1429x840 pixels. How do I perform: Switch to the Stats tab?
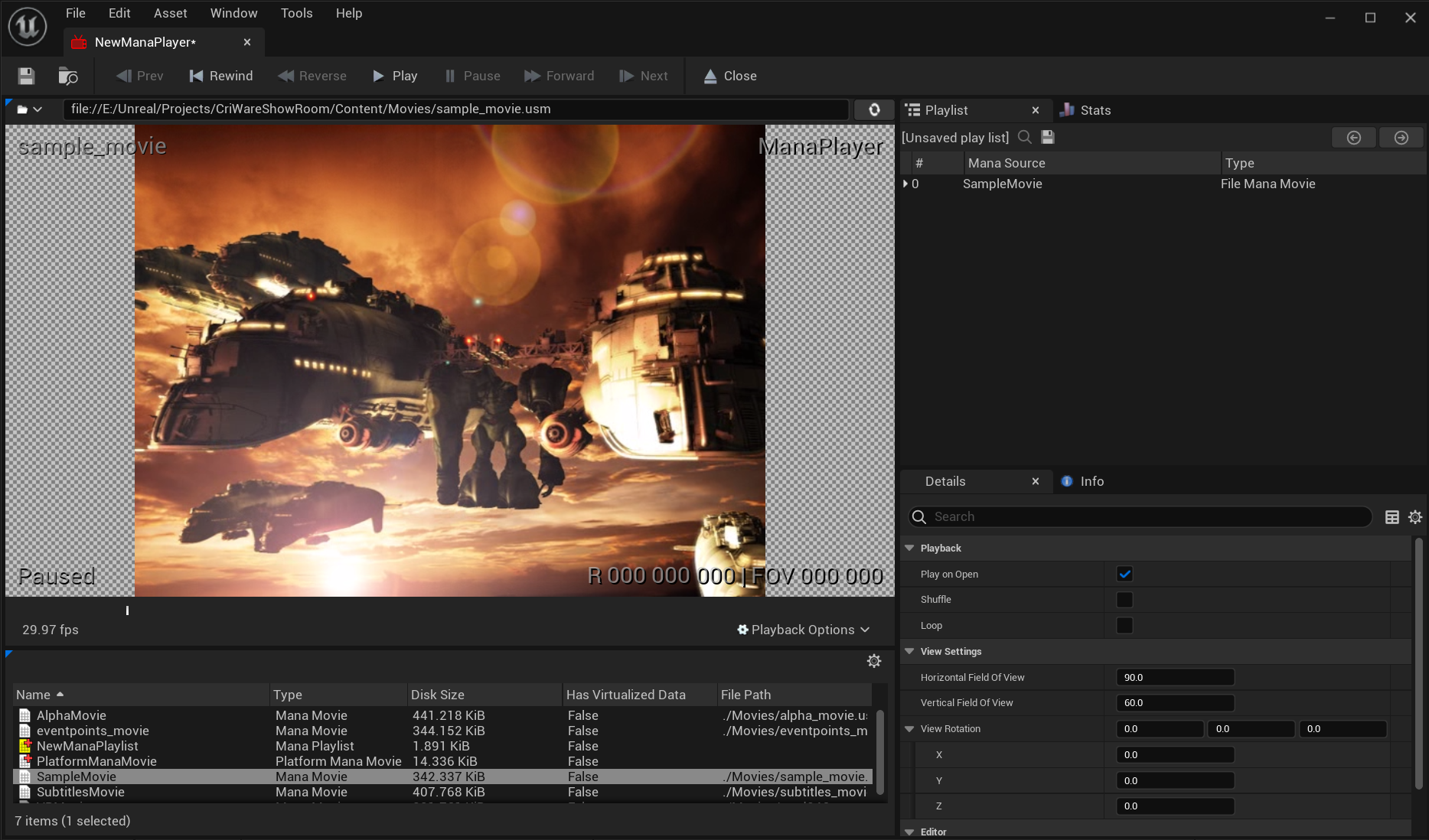point(1085,110)
